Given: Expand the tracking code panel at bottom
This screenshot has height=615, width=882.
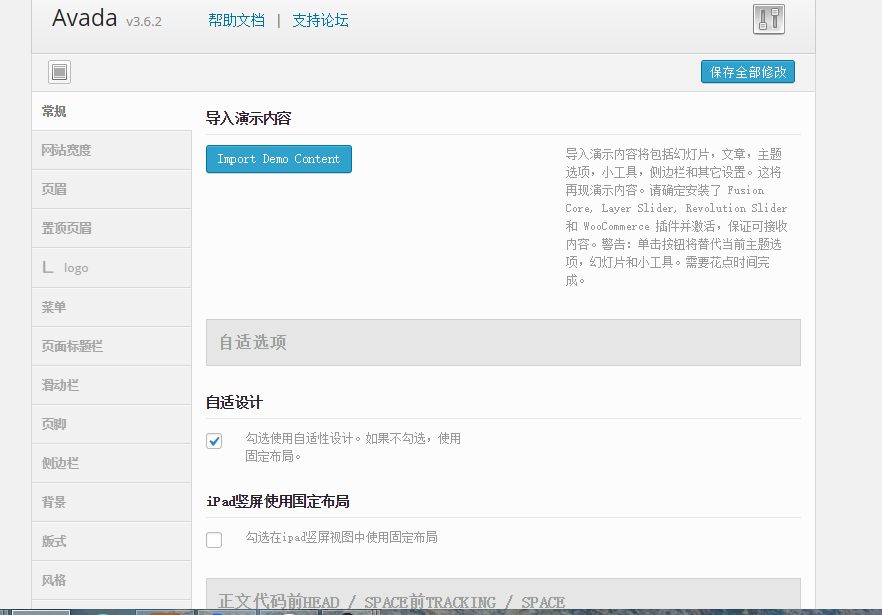Looking at the screenshot, I should 502,600.
